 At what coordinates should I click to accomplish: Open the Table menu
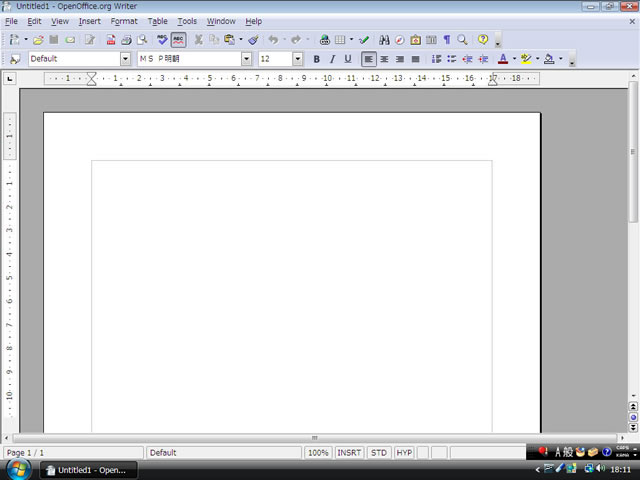tap(158, 21)
